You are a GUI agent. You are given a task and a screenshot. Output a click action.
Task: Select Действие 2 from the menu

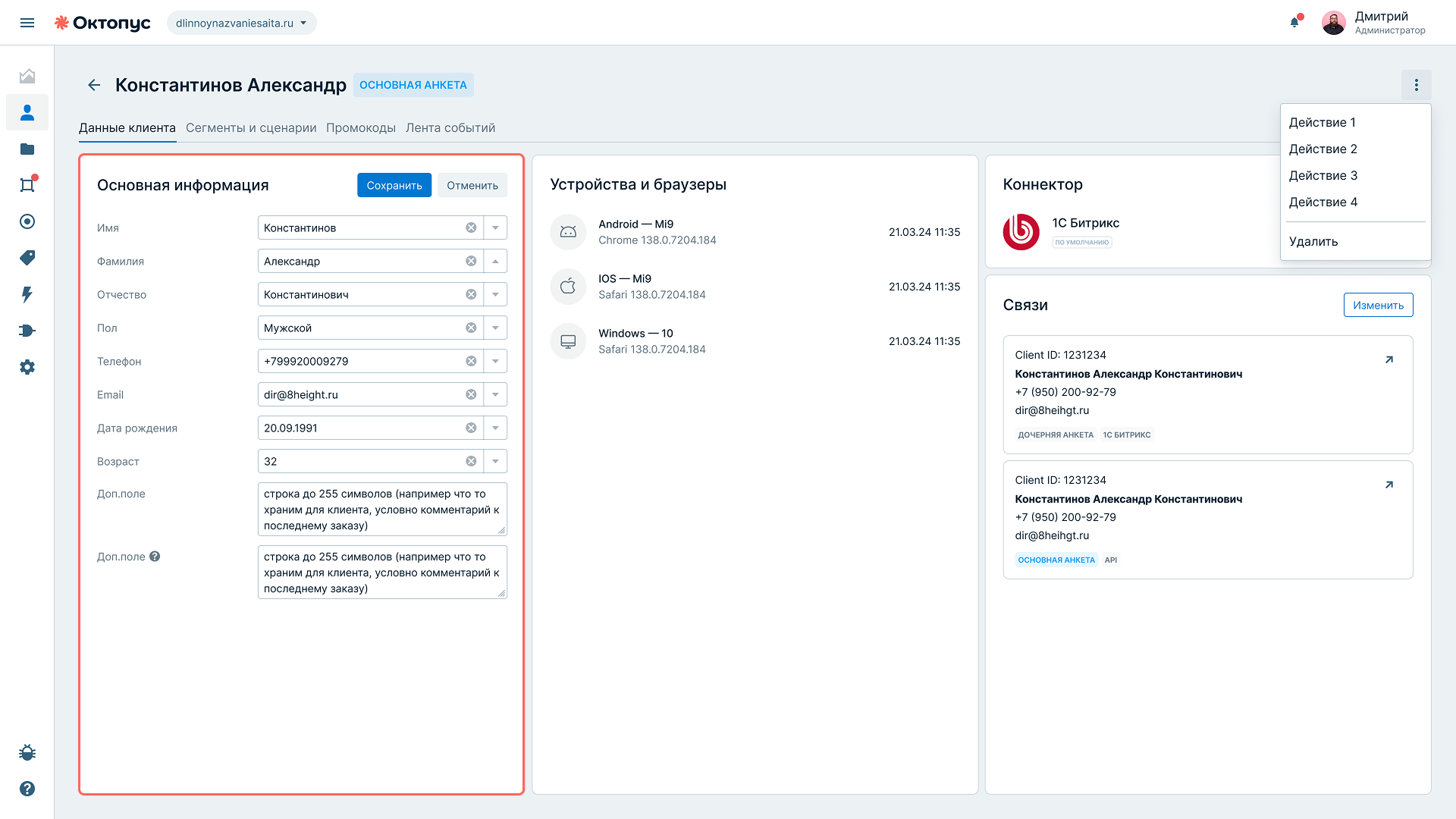[x=1355, y=149]
